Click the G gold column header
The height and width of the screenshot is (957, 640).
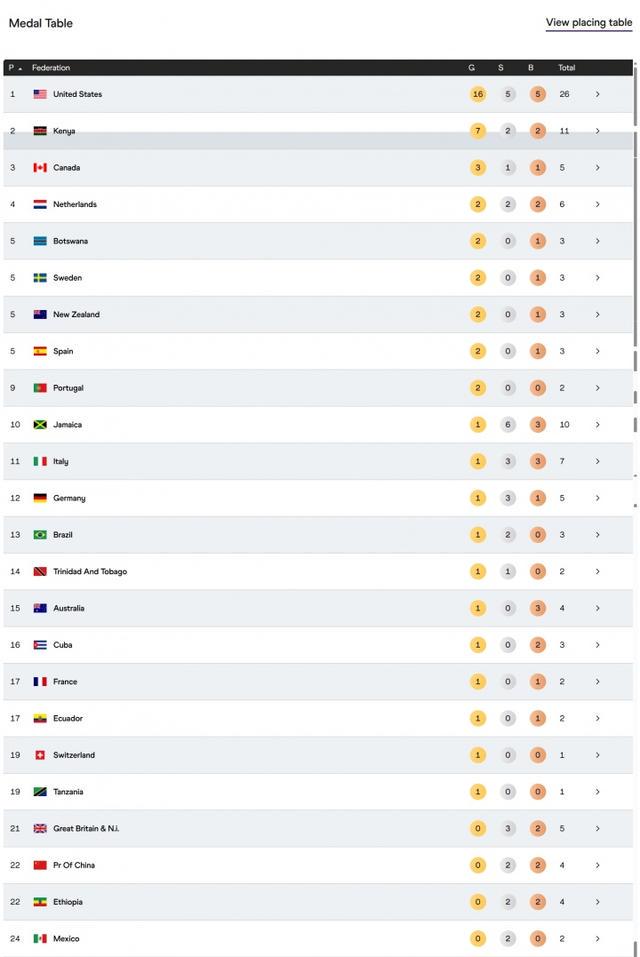472,68
